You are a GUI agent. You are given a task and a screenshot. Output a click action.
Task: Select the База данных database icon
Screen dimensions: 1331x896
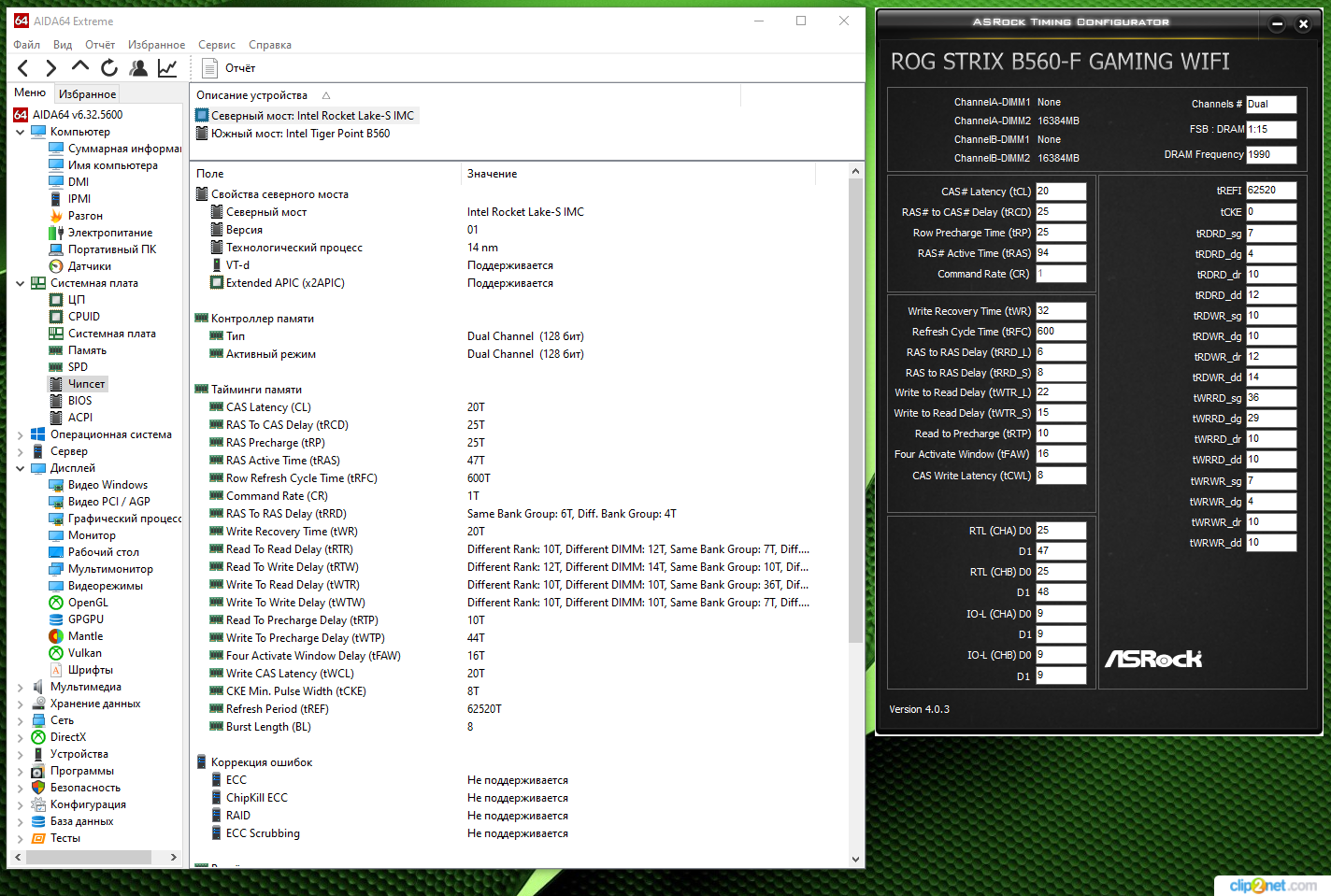click(x=38, y=821)
